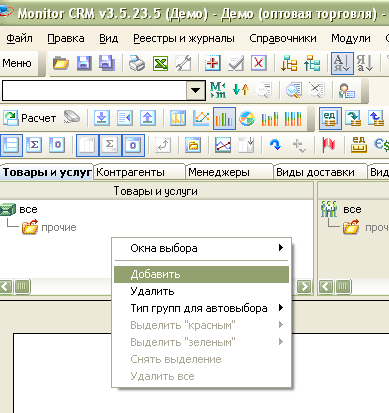
Task: Click the magnifier search document icon
Action: (294, 90)
